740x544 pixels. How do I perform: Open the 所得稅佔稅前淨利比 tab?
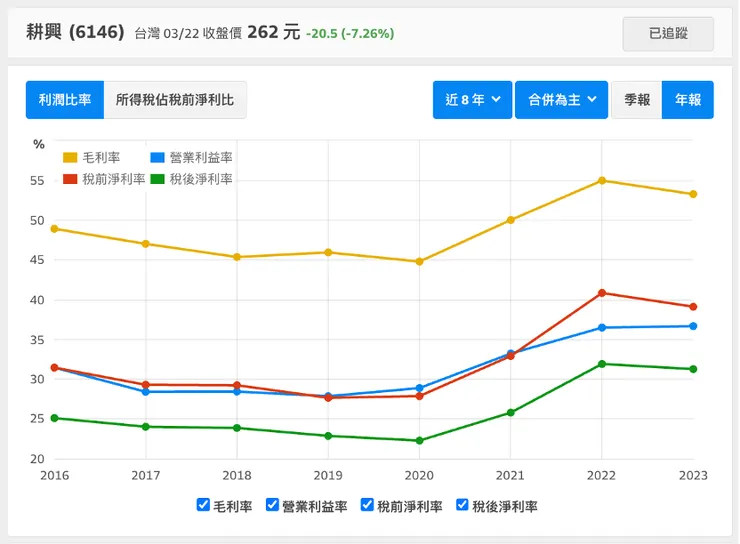(x=175, y=100)
